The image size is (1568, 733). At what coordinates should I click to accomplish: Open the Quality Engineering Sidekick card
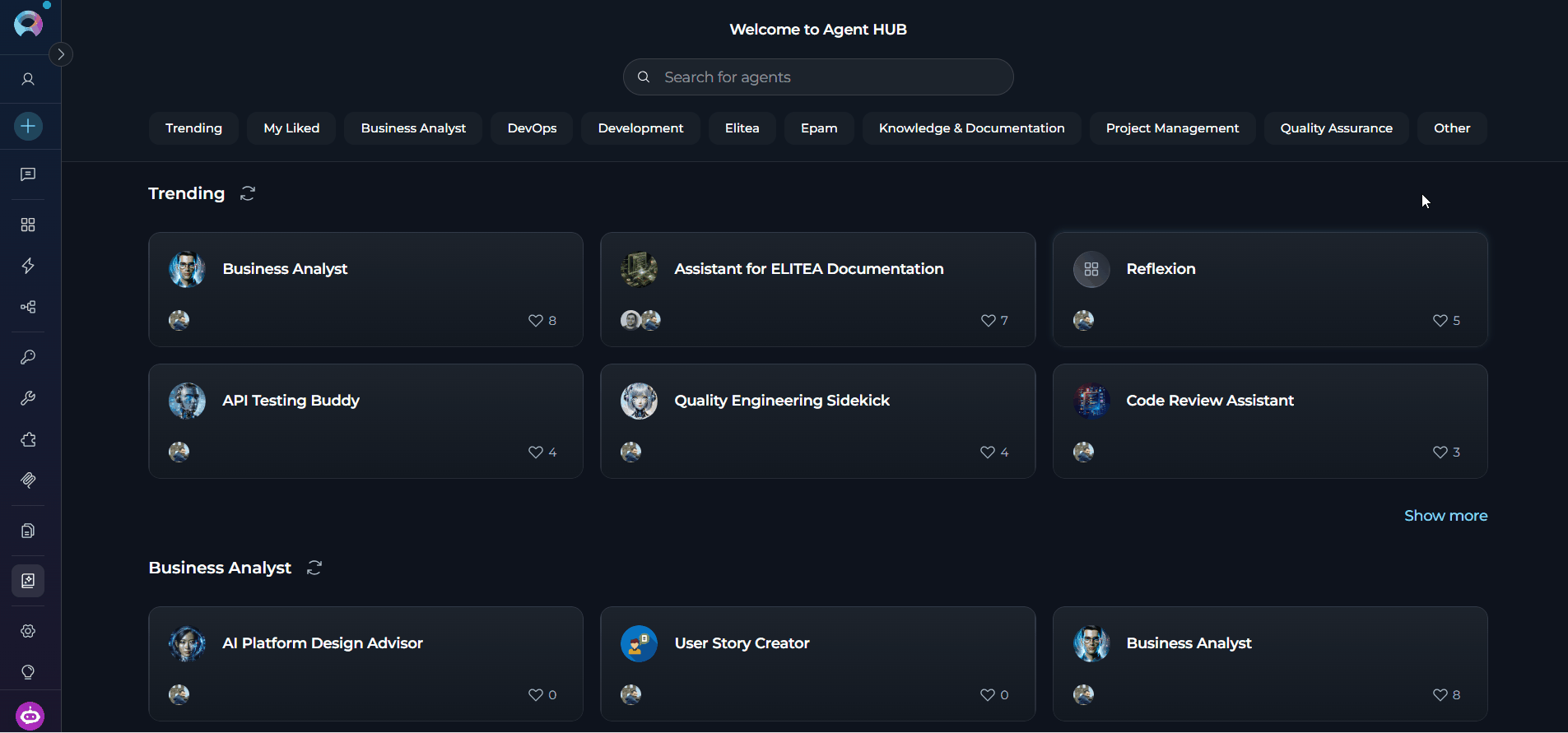click(817, 421)
